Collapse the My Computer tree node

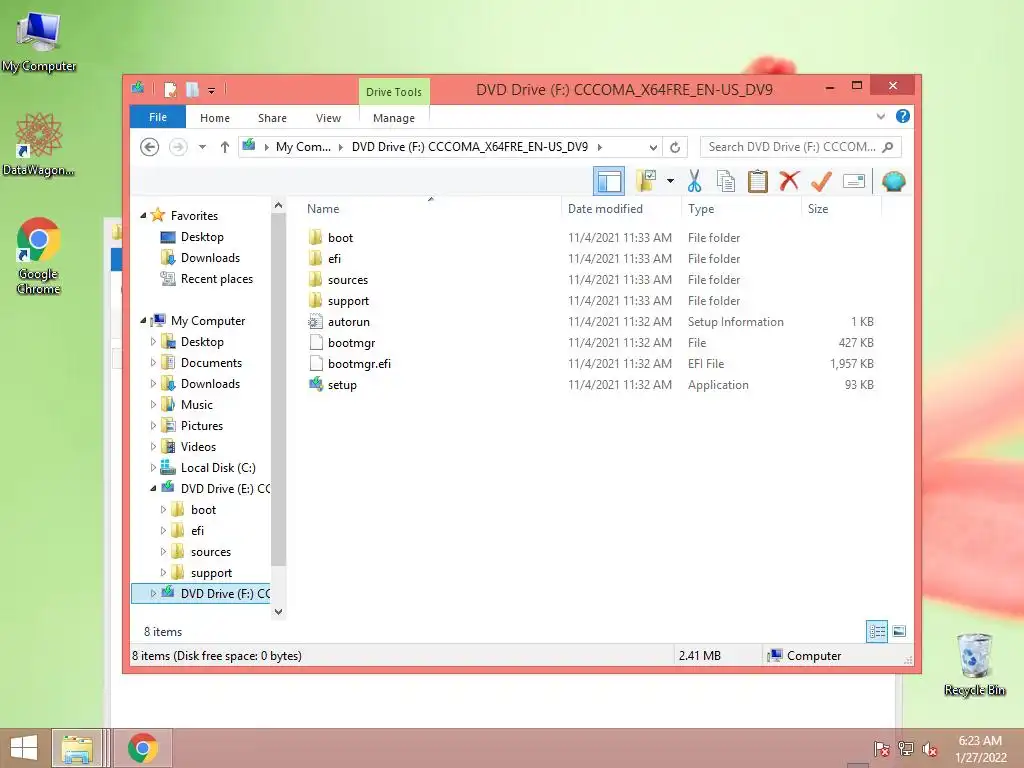click(x=143, y=320)
